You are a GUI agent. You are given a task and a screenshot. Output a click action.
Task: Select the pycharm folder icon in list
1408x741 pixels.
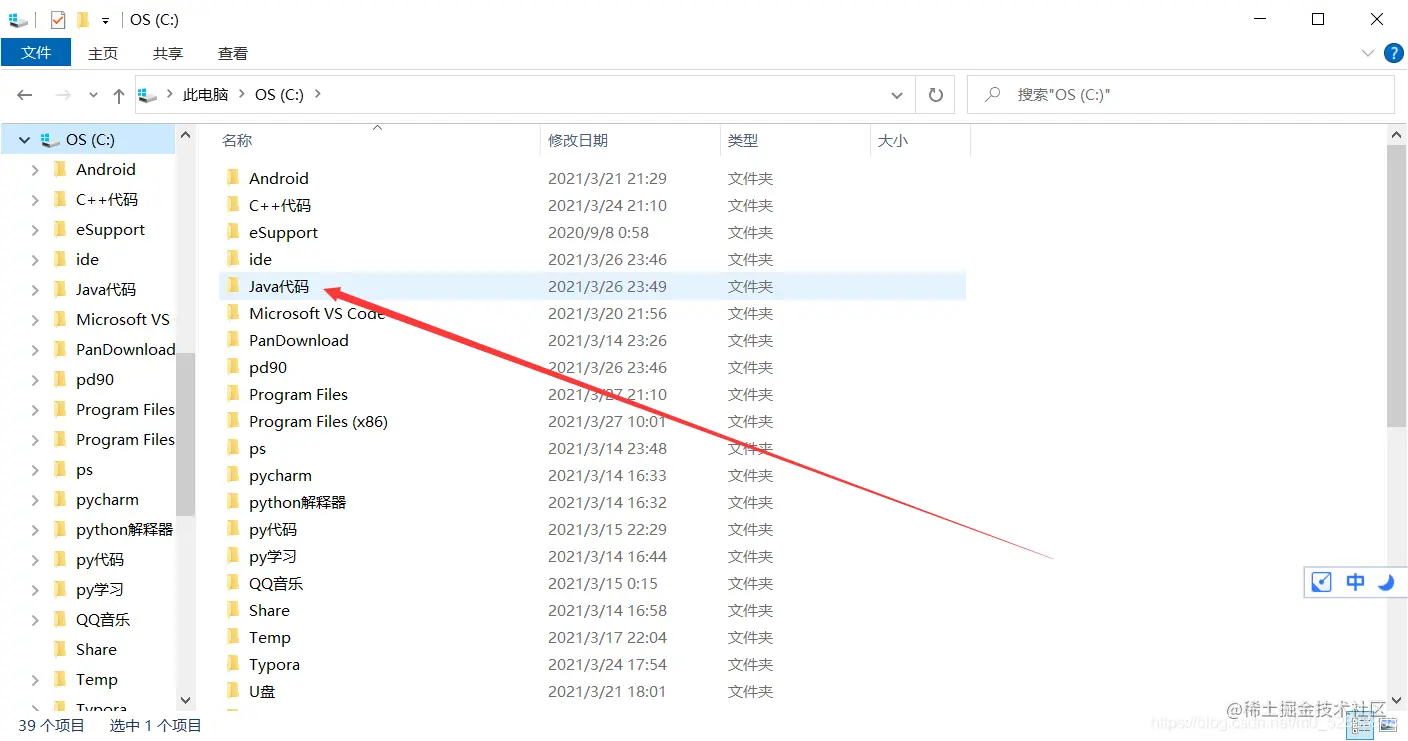pyautogui.click(x=233, y=475)
